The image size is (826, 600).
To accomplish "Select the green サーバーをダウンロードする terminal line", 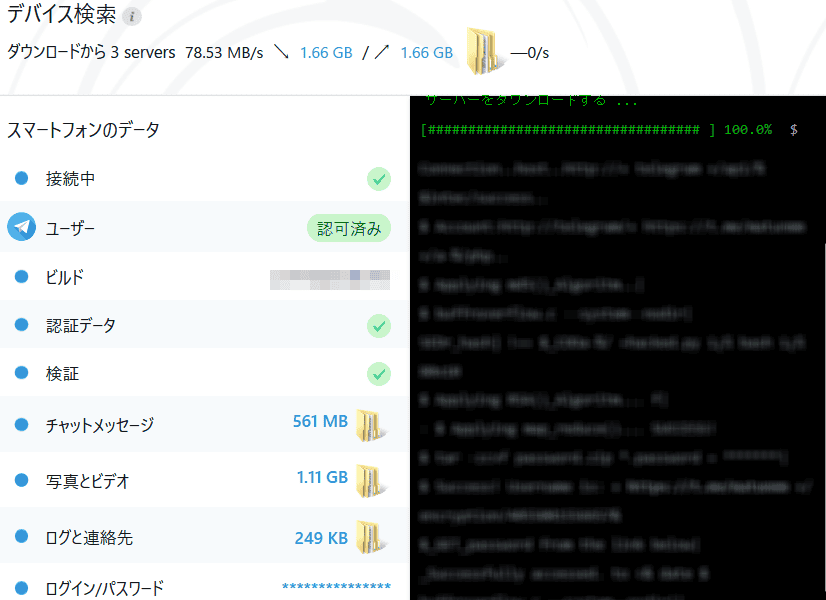I will [531, 100].
